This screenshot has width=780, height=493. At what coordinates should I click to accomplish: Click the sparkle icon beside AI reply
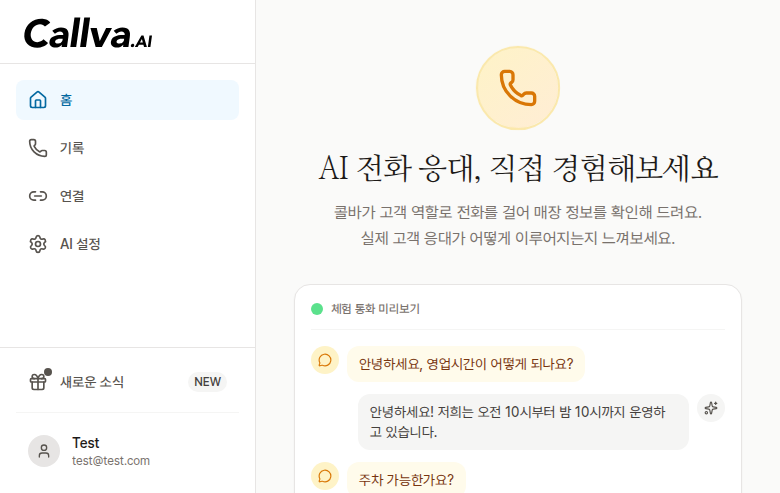click(711, 408)
